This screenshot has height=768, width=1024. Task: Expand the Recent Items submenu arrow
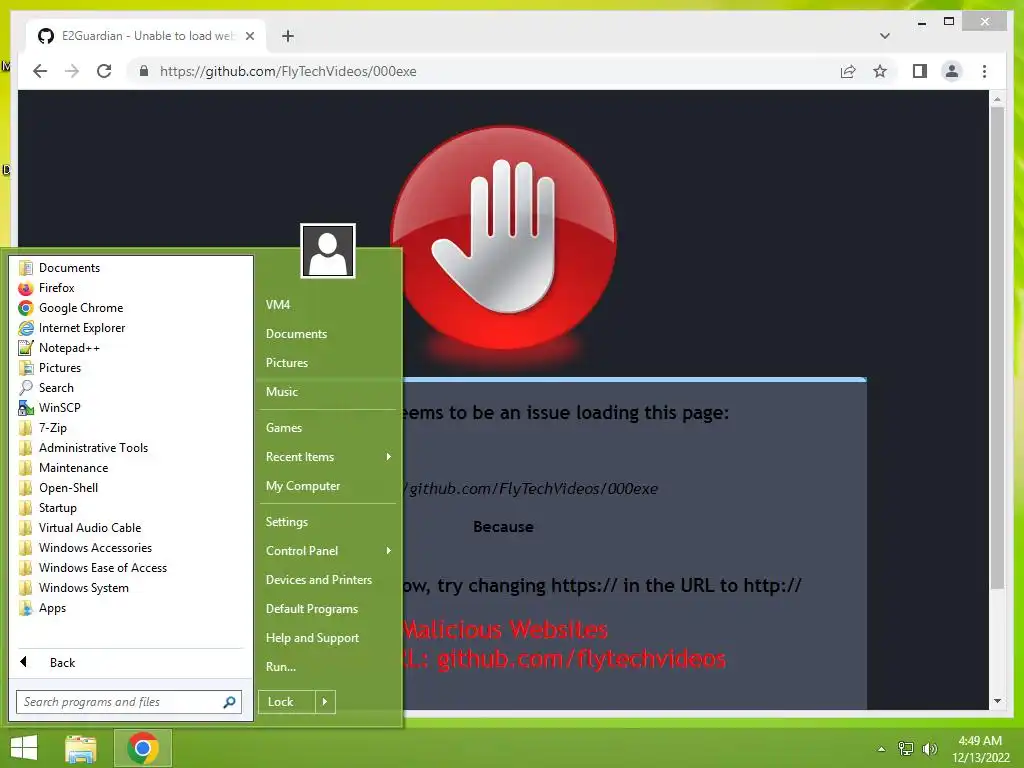point(389,456)
